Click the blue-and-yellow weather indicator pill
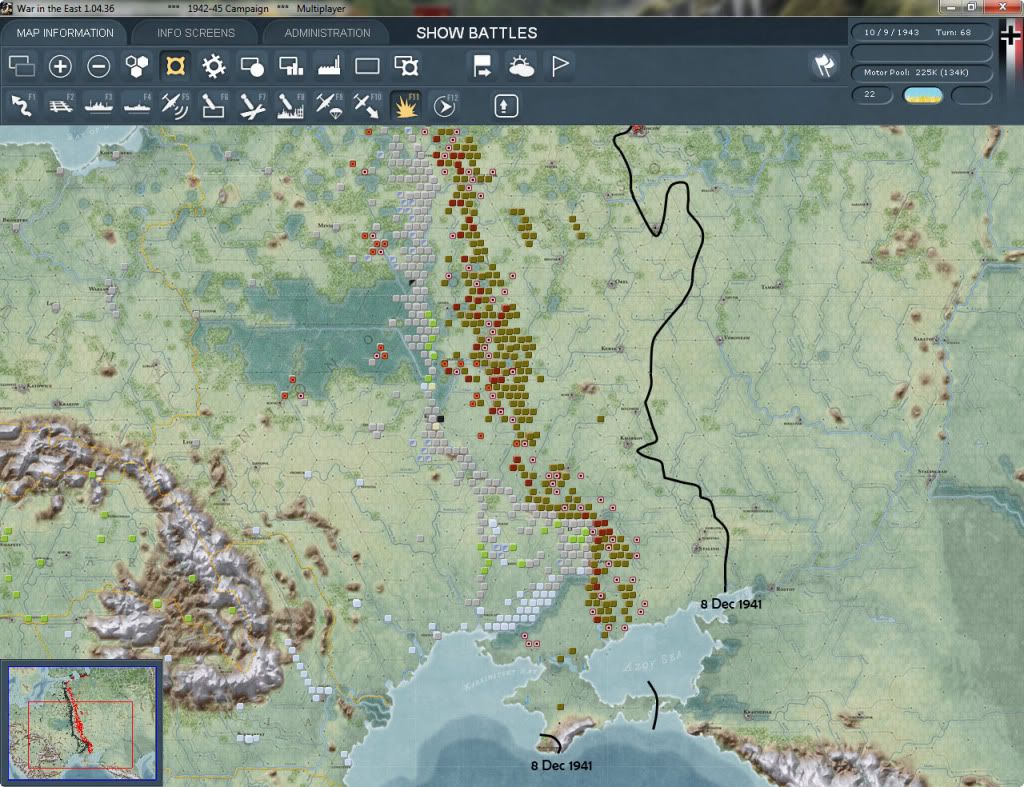This screenshot has width=1024, height=787. [x=922, y=95]
